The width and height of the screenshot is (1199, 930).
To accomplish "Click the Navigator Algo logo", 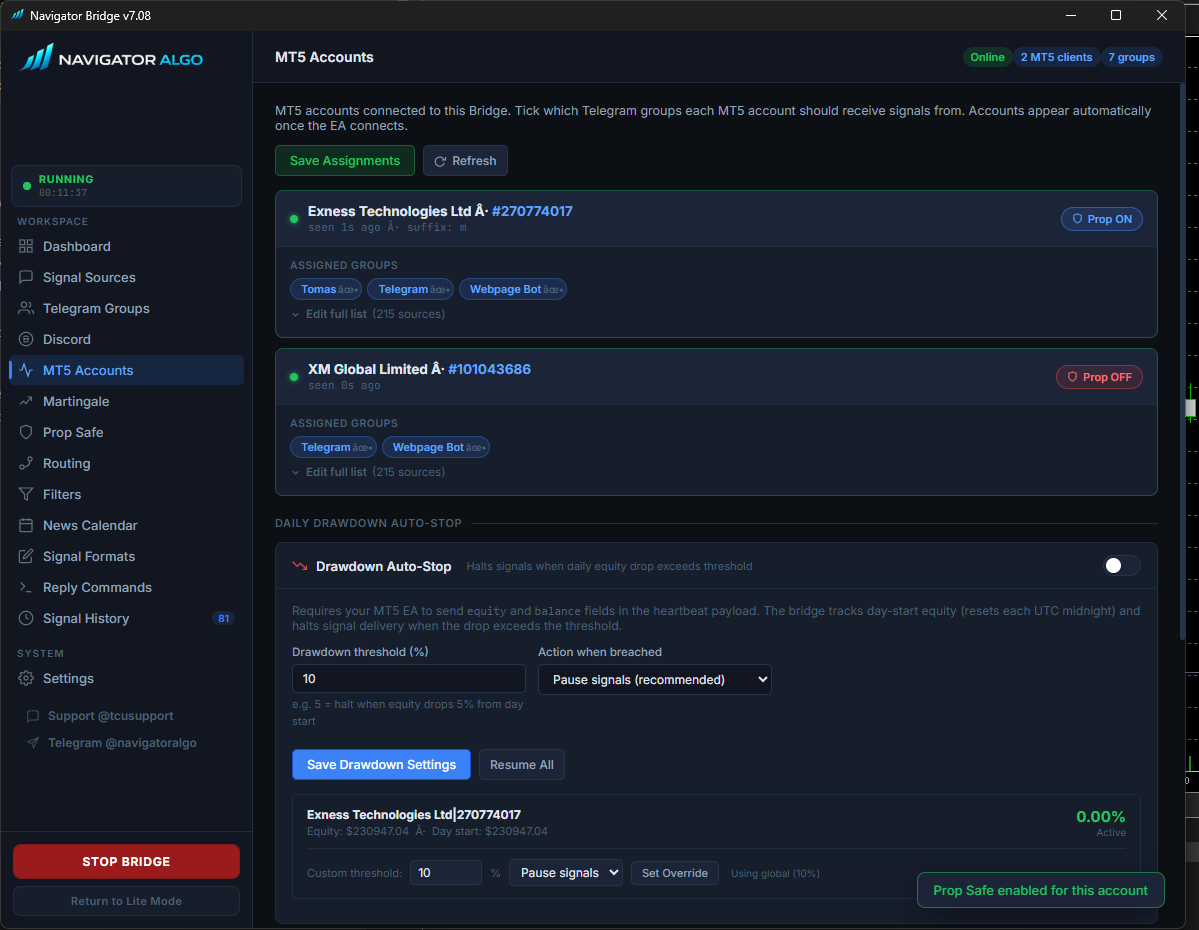I will coord(112,58).
